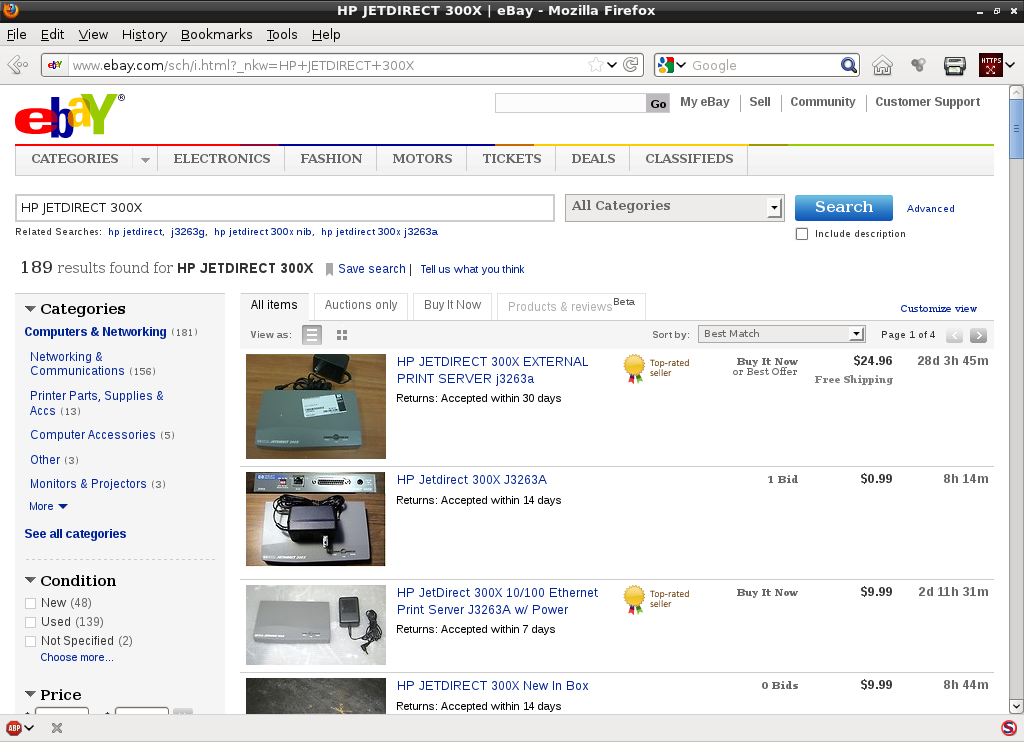Click the vertical scrollbar thumb
Viewport: 1024px width, 742px height.
click(x=1016, y=129)
